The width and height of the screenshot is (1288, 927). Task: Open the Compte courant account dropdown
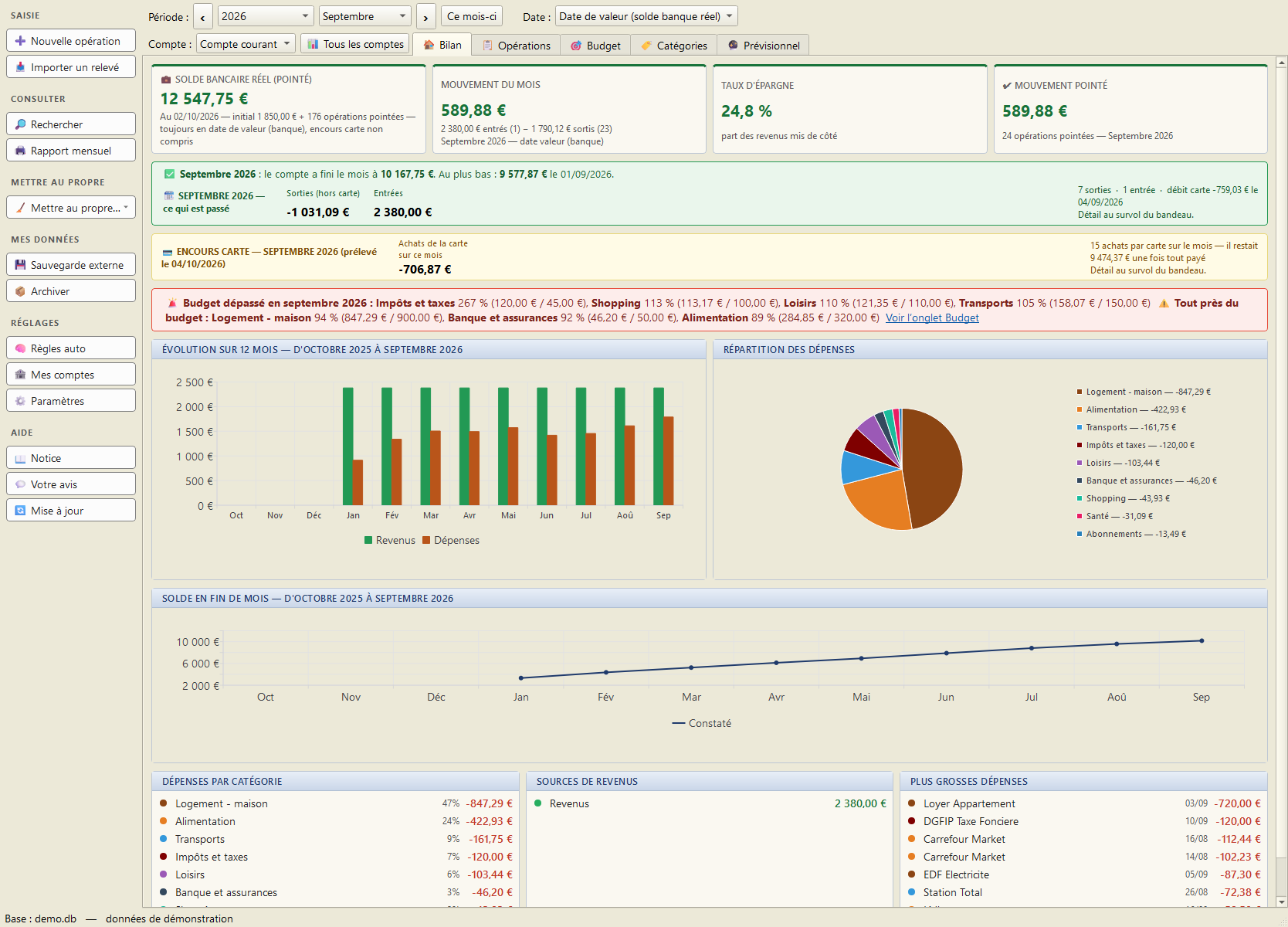246,44
